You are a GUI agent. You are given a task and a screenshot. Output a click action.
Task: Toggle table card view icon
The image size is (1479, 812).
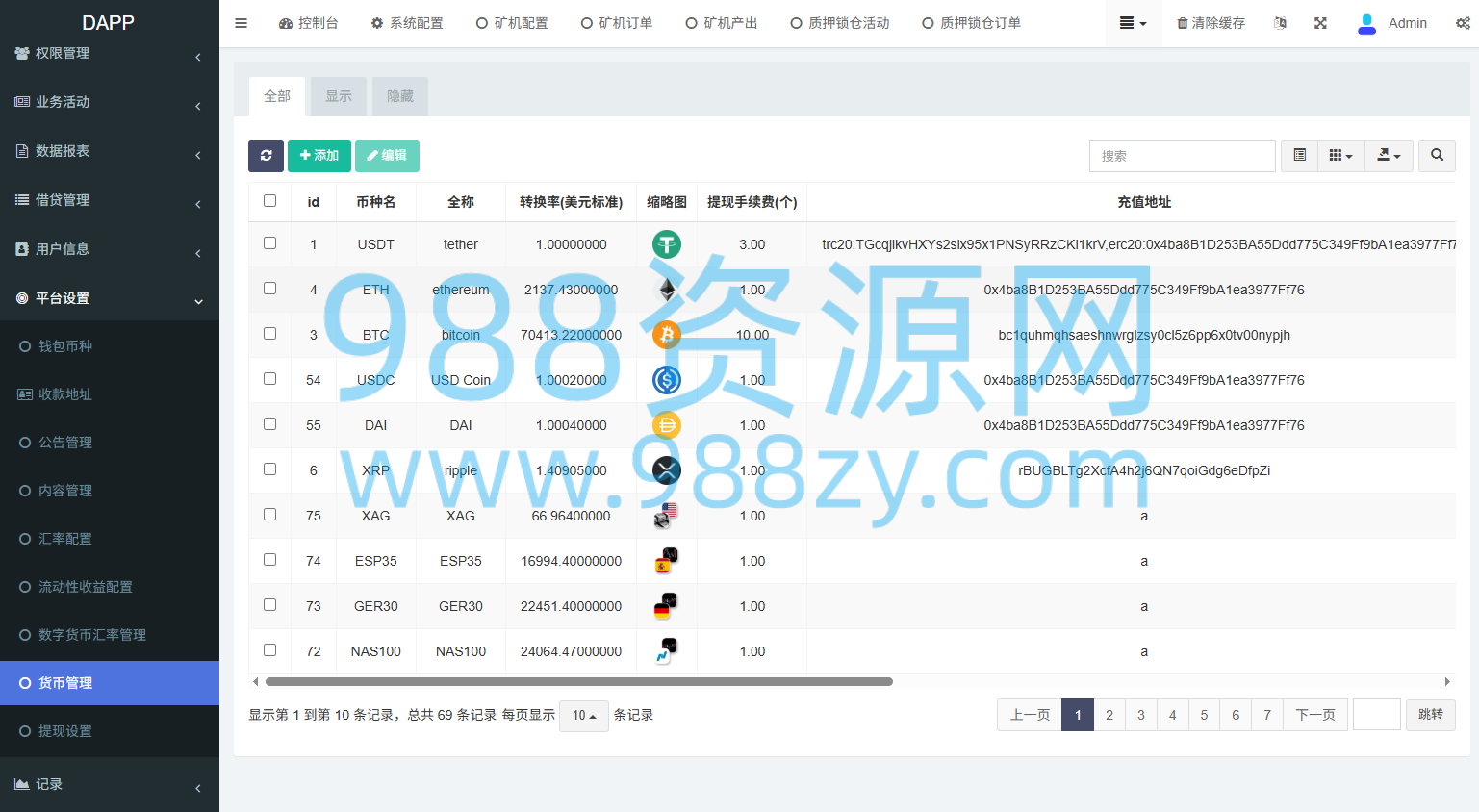pyautogui.click(x=1299, y=156)
